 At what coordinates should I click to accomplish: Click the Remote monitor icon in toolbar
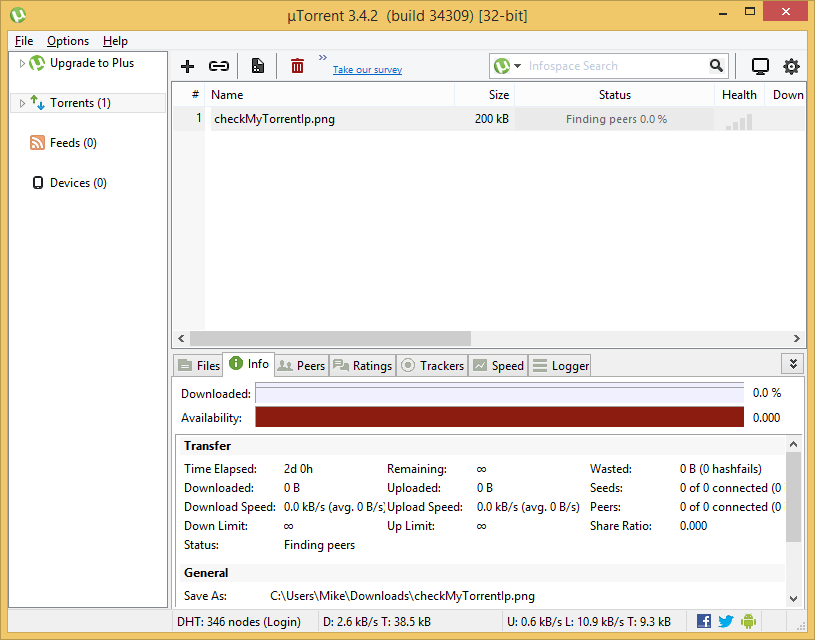point(760,66)
